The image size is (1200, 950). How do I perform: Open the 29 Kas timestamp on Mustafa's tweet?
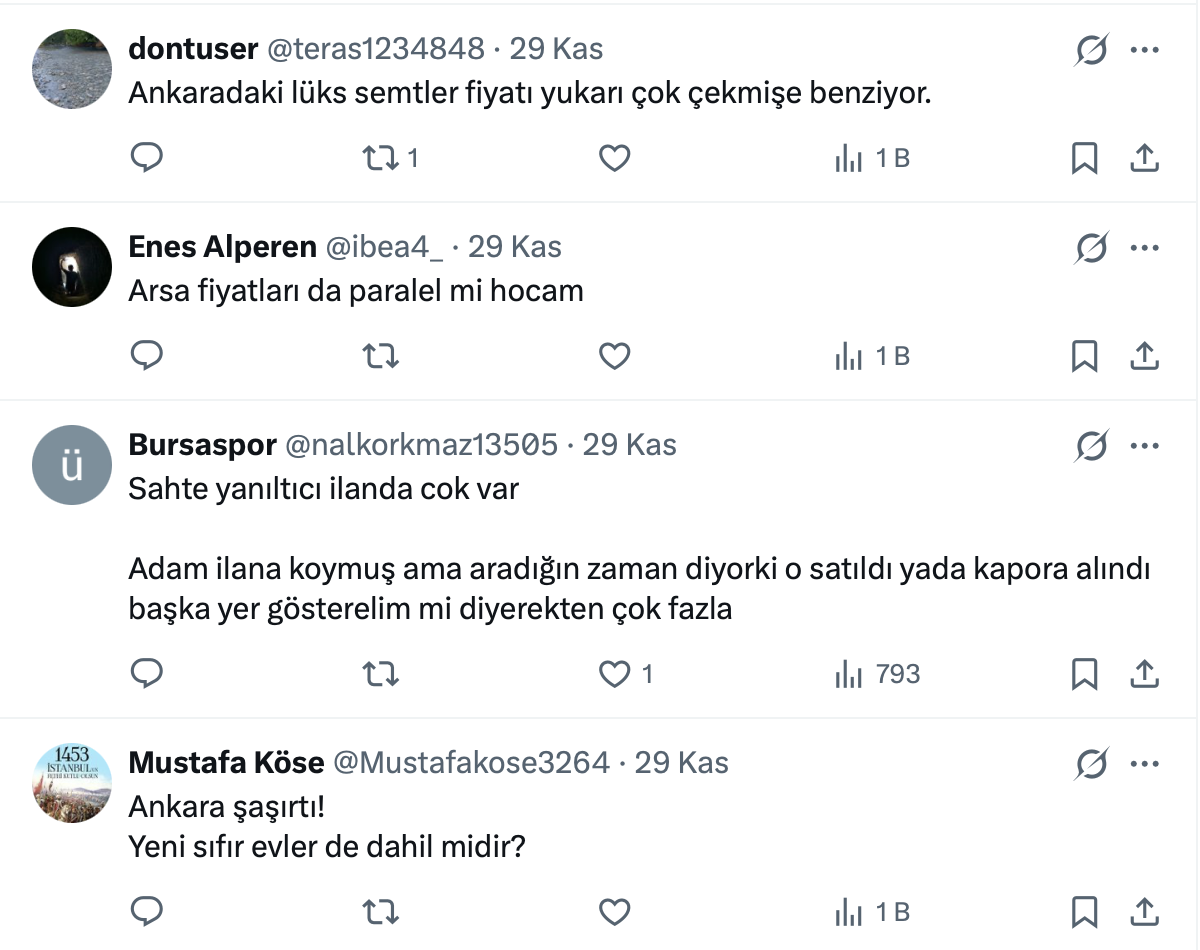(x=681, y=763)
